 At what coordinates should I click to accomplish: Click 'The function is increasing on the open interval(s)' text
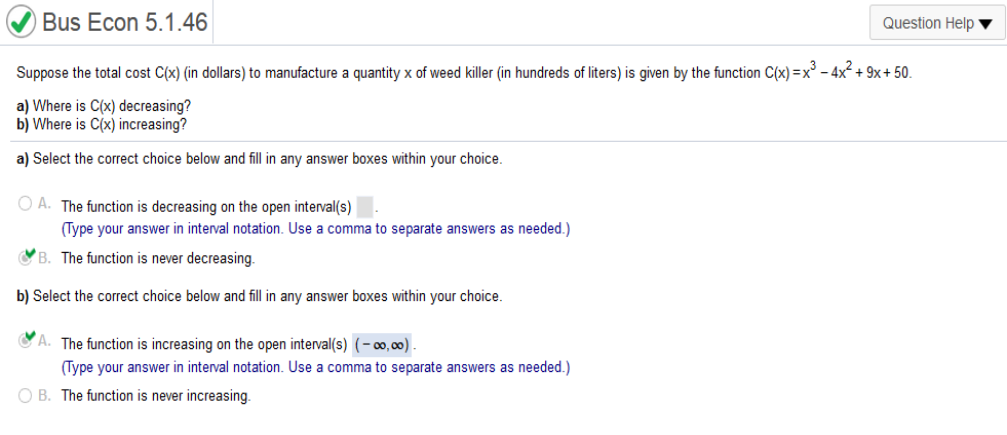tap(204, 344)
